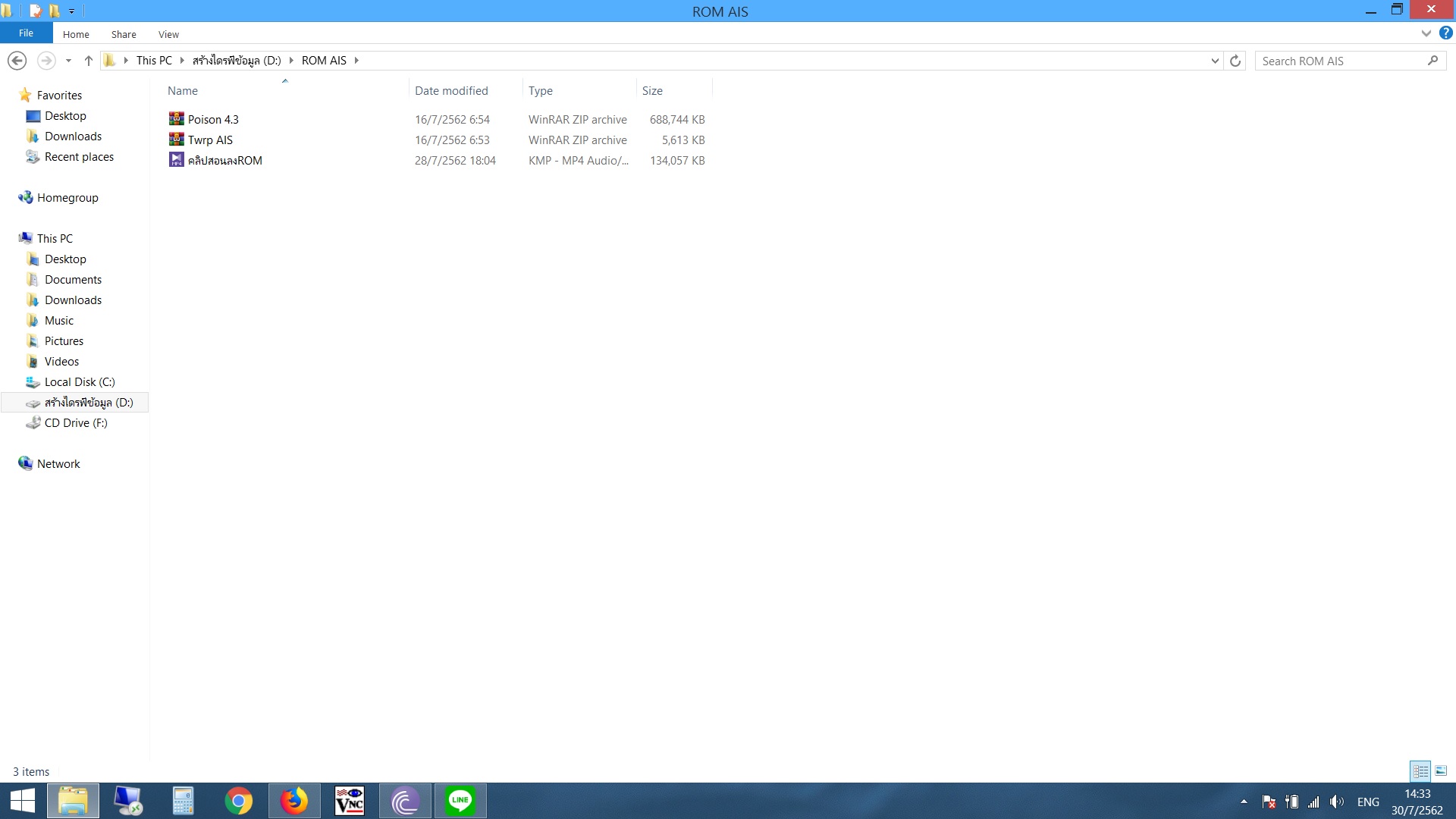The width and height of the screenshot is (1456, 819).
Task: Click the search magnifier icon
Action: [1432, 61]
